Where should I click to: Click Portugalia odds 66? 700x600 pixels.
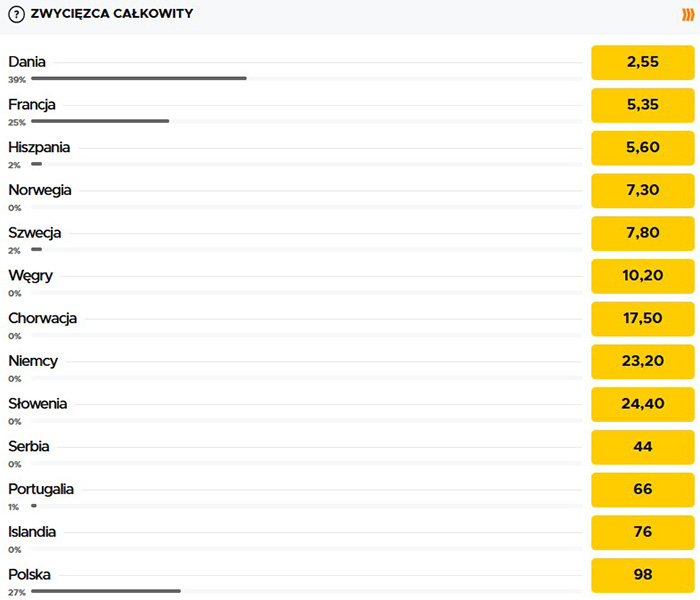tap(642, 490)
